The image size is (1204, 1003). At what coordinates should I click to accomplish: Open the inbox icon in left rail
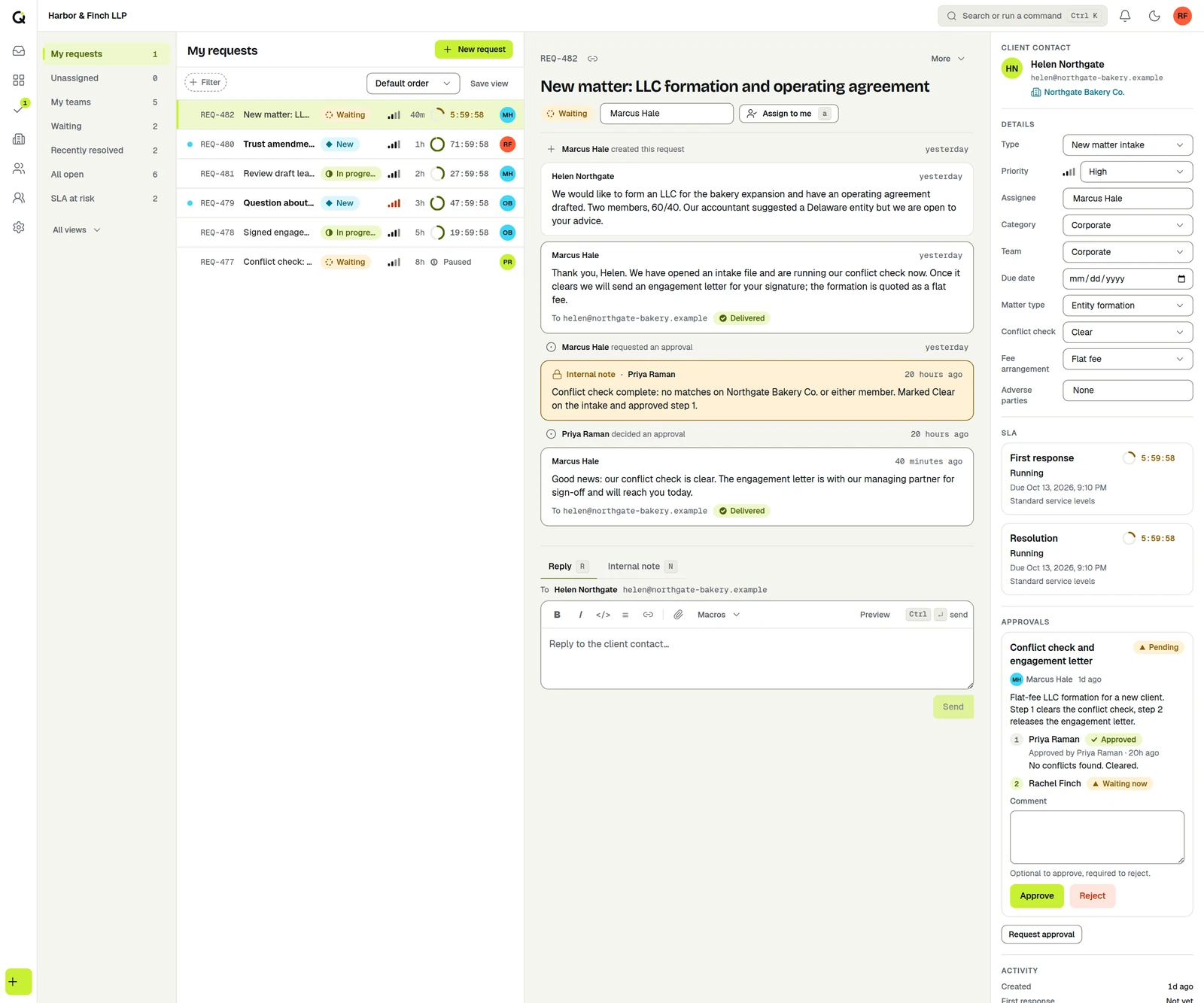click(19, 51)
